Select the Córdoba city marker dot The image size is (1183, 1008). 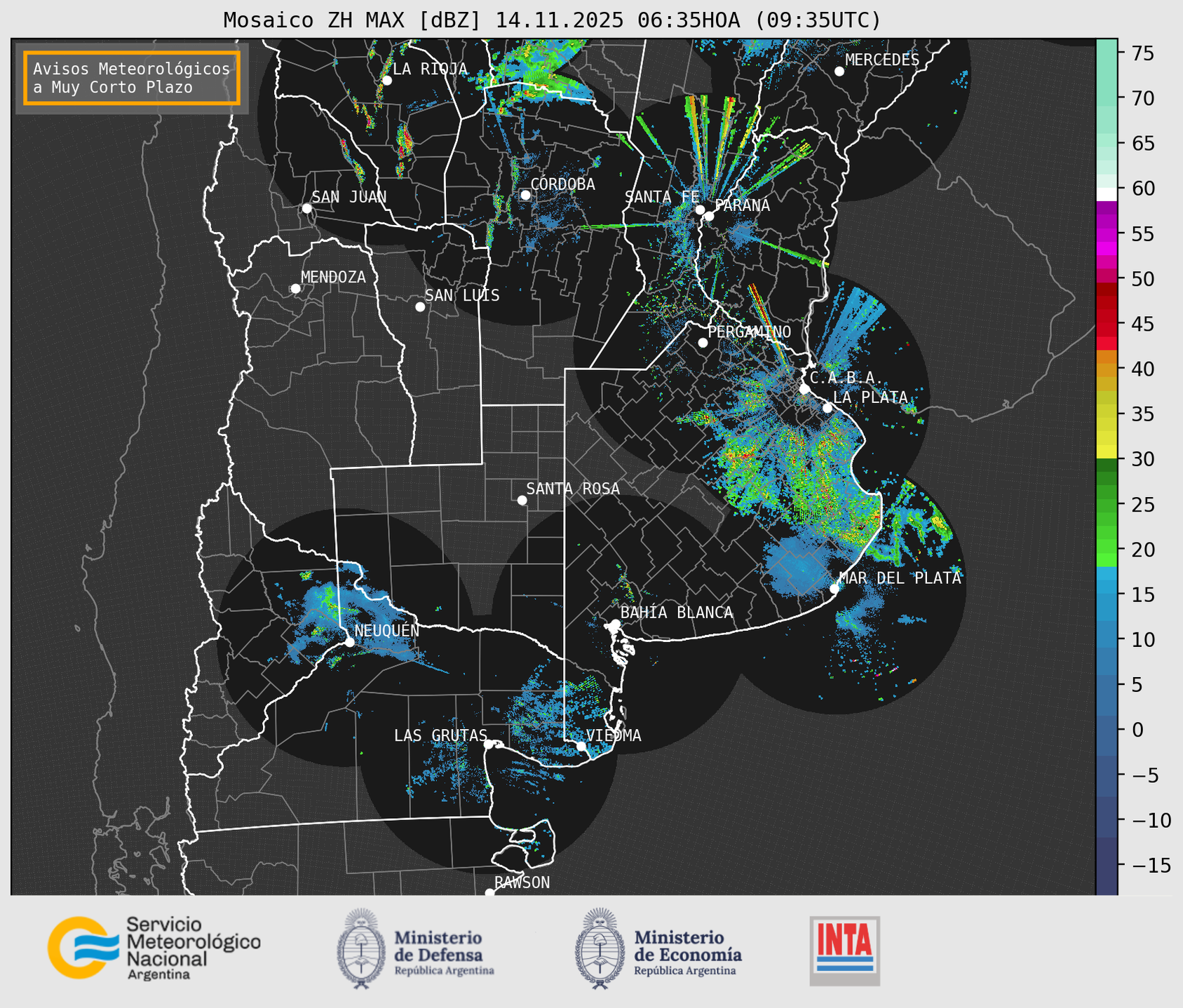tap(525, 195)
